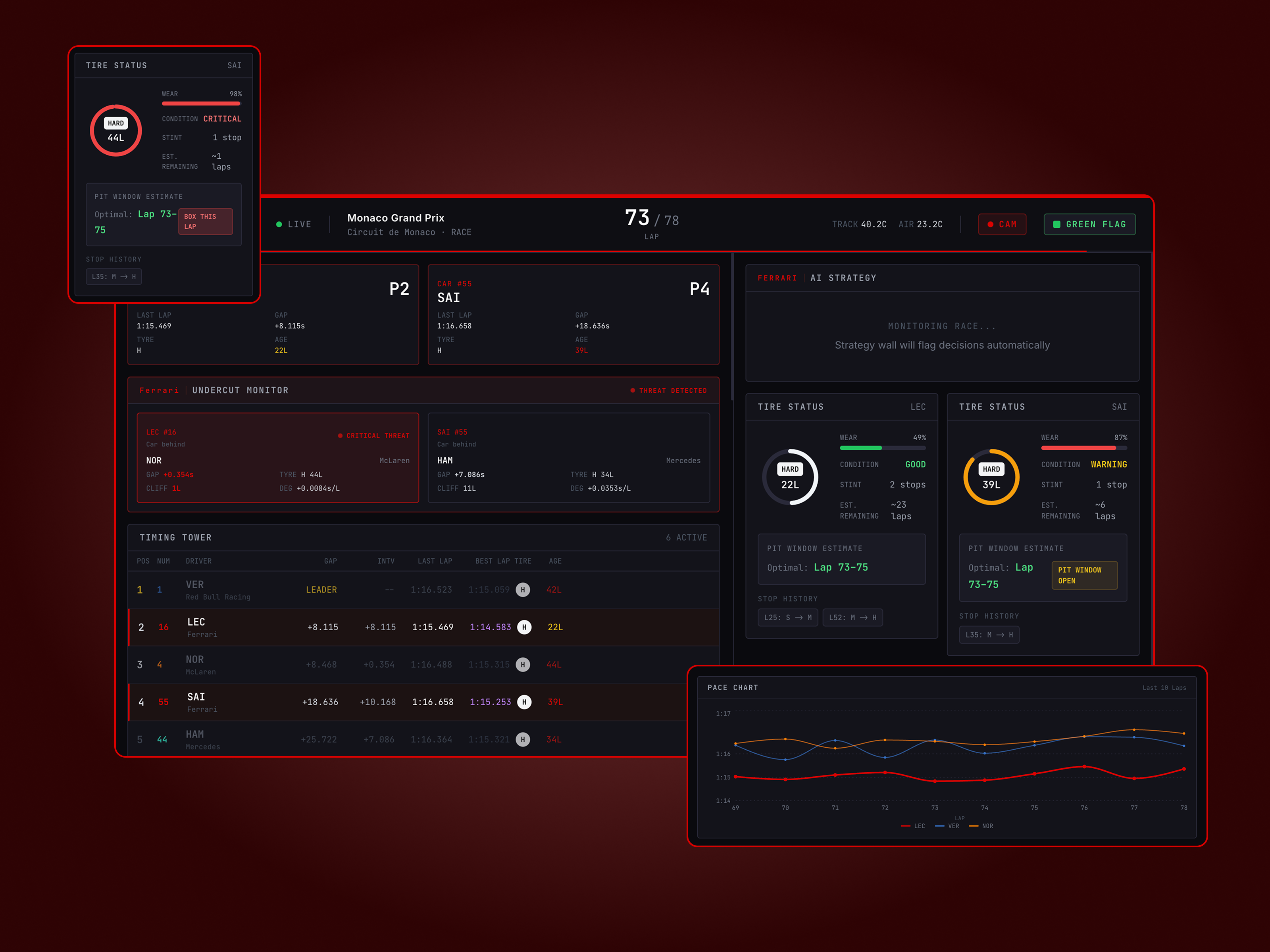
Task: Click the race lap progress bar under header
Action: [x=706, y=251]
